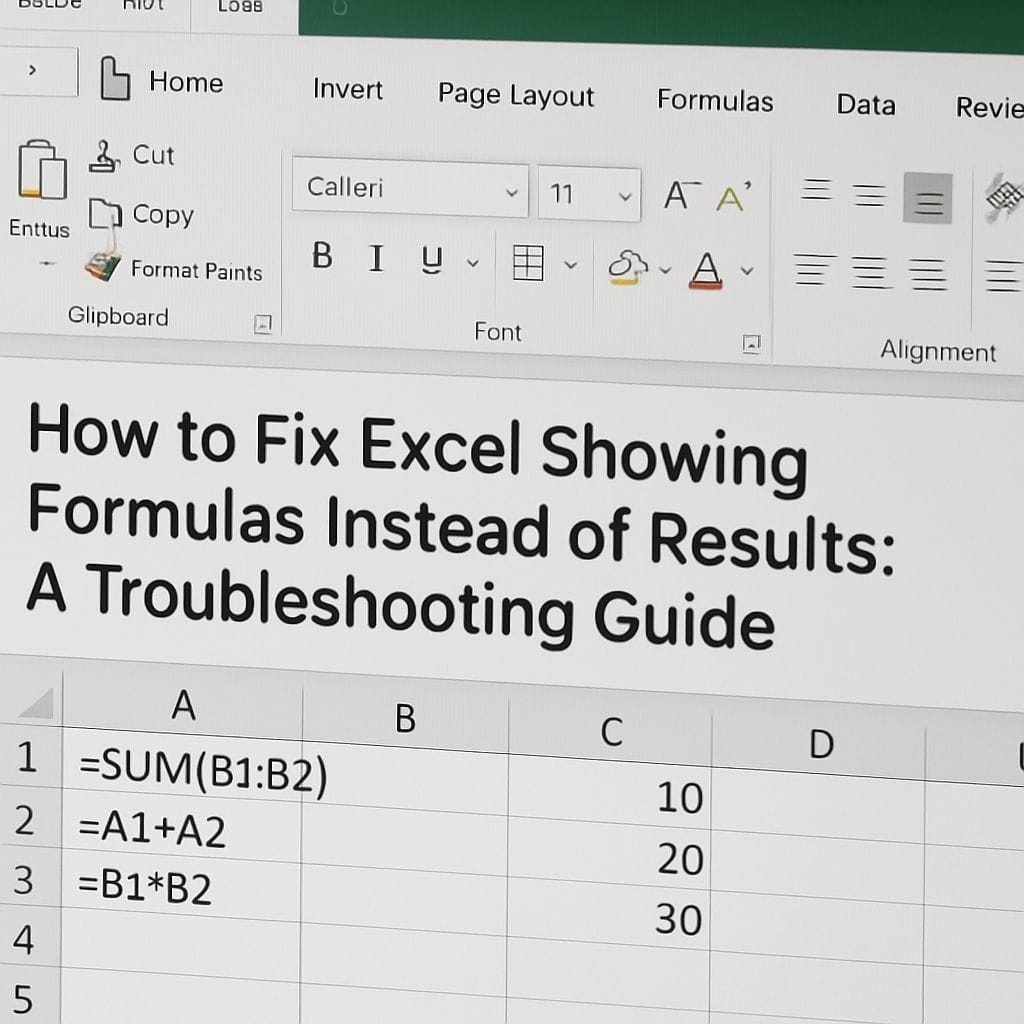This screenshot has width=1024, height=1024.
Task: Expand the Font Color dropdown arrow
Action: (744, 268)
